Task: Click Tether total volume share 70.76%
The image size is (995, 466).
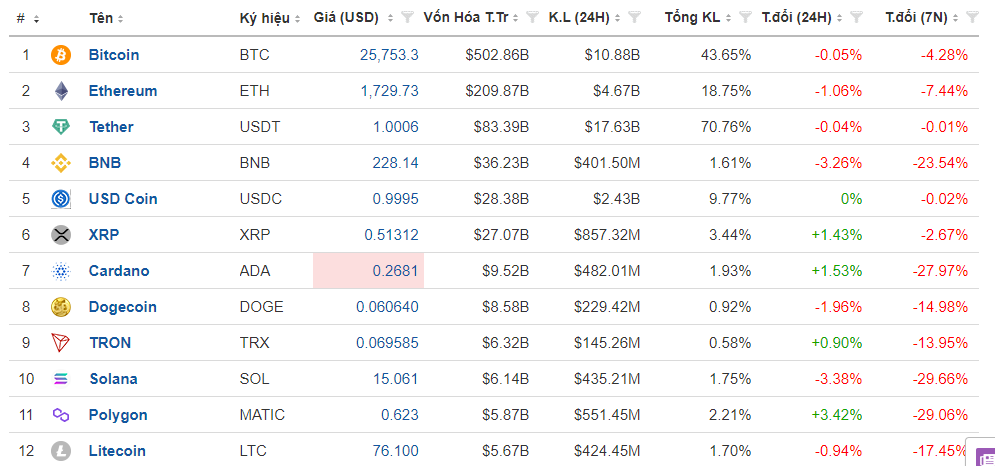Action: click(x=725, y=127)
